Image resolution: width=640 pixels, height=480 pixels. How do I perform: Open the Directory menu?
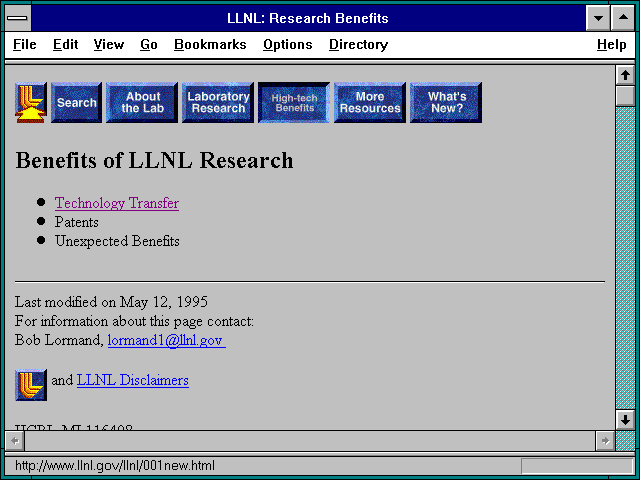358,44
